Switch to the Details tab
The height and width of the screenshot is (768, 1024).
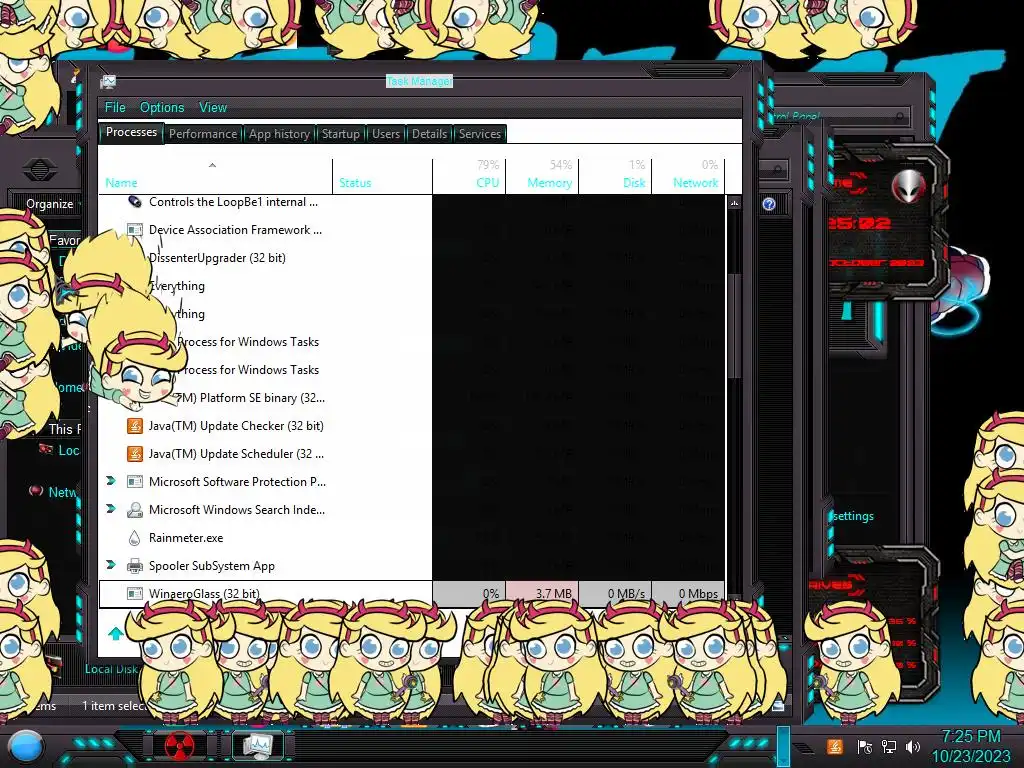click(429, 134)
